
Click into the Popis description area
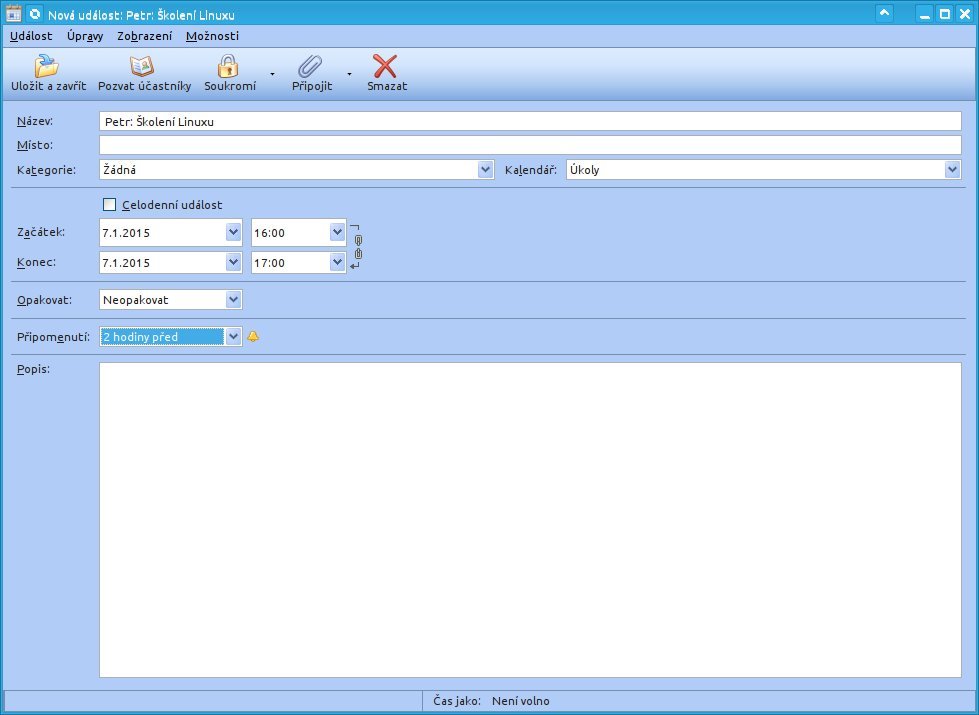click(x=530, y=520)
